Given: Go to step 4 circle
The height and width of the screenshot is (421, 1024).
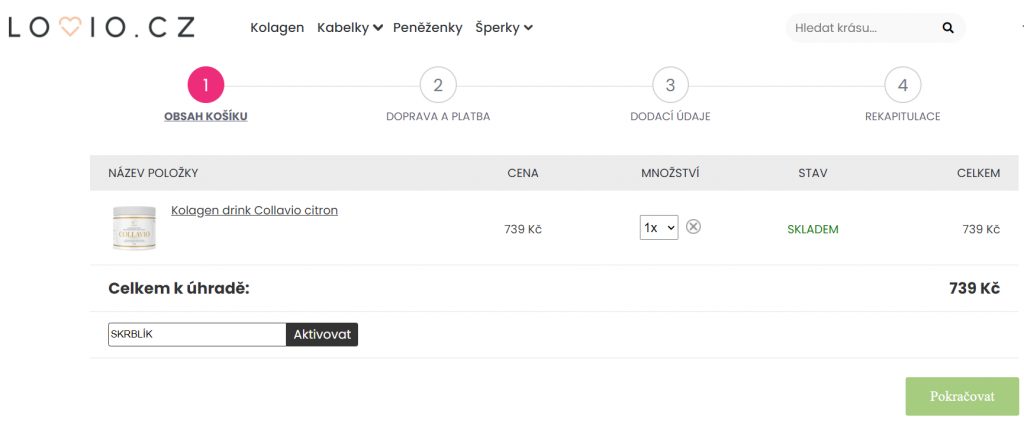Looking at the screenshot, I should coord(903,86).
